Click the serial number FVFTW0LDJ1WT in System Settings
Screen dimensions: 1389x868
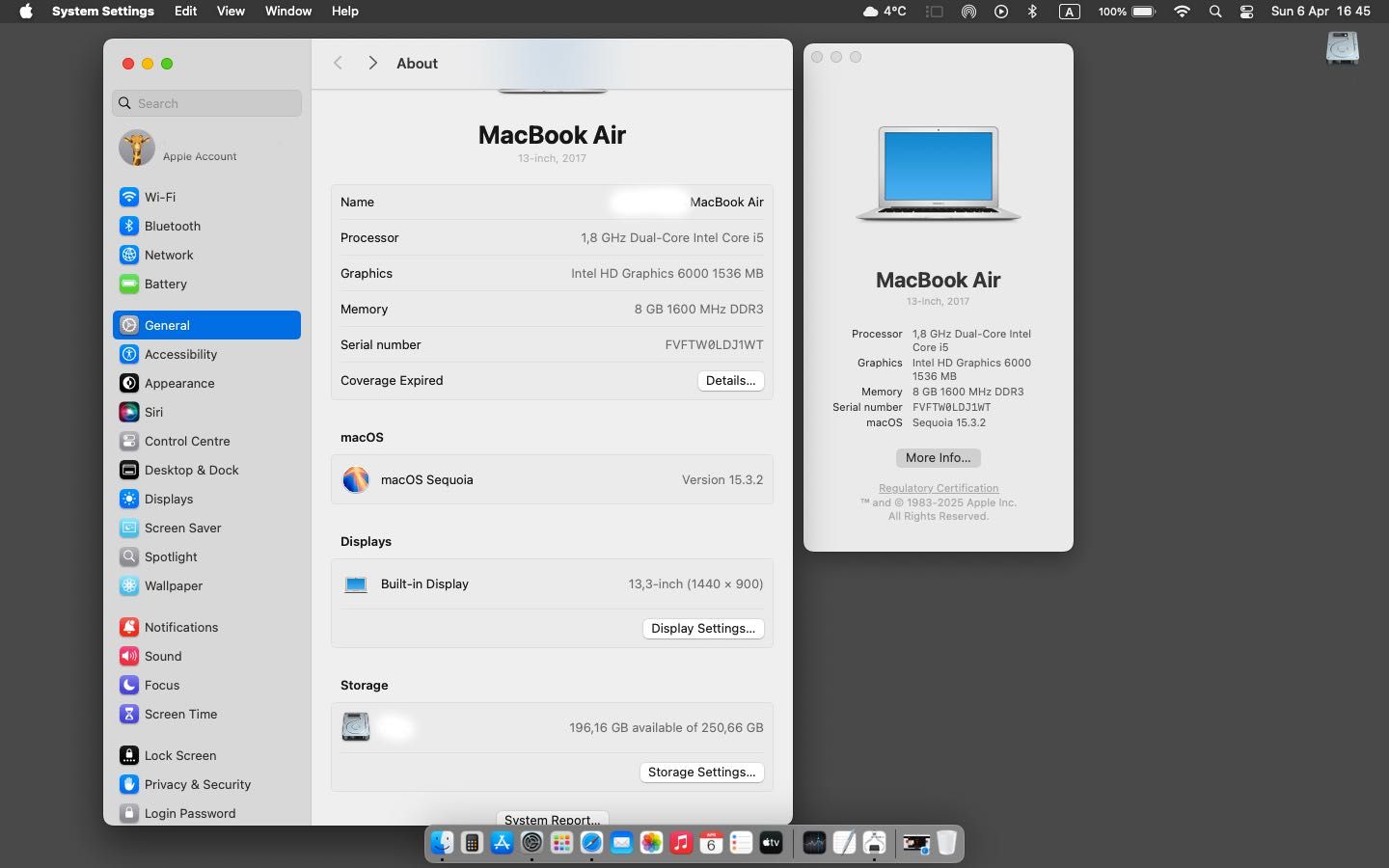tap(714, 344)
